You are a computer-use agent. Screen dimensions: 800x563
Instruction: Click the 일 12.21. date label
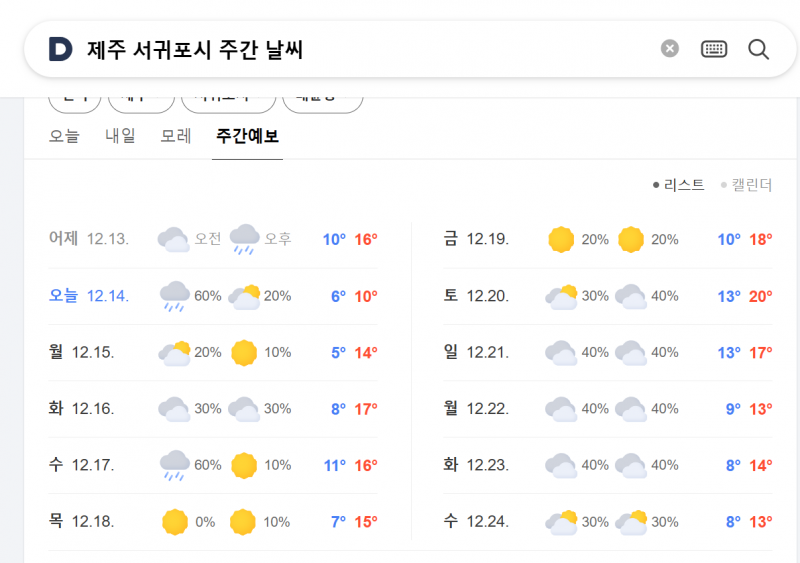(476, 352)
